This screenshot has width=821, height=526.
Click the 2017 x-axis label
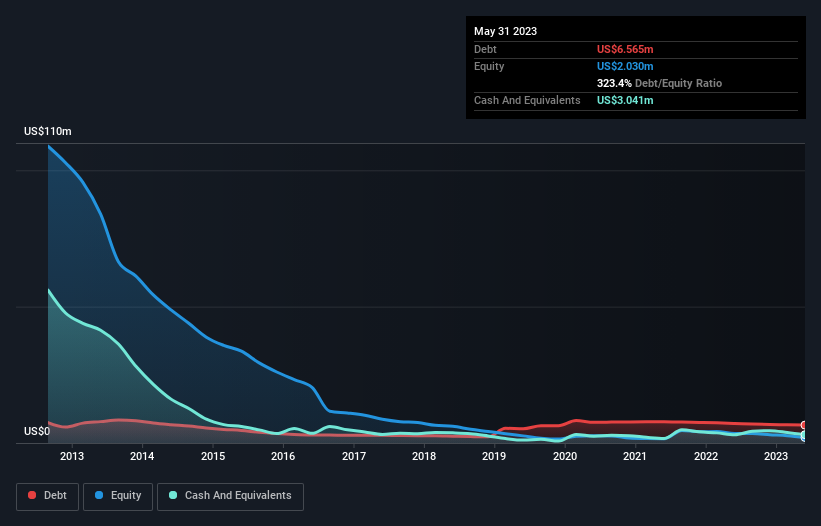[x=354, y=456]
